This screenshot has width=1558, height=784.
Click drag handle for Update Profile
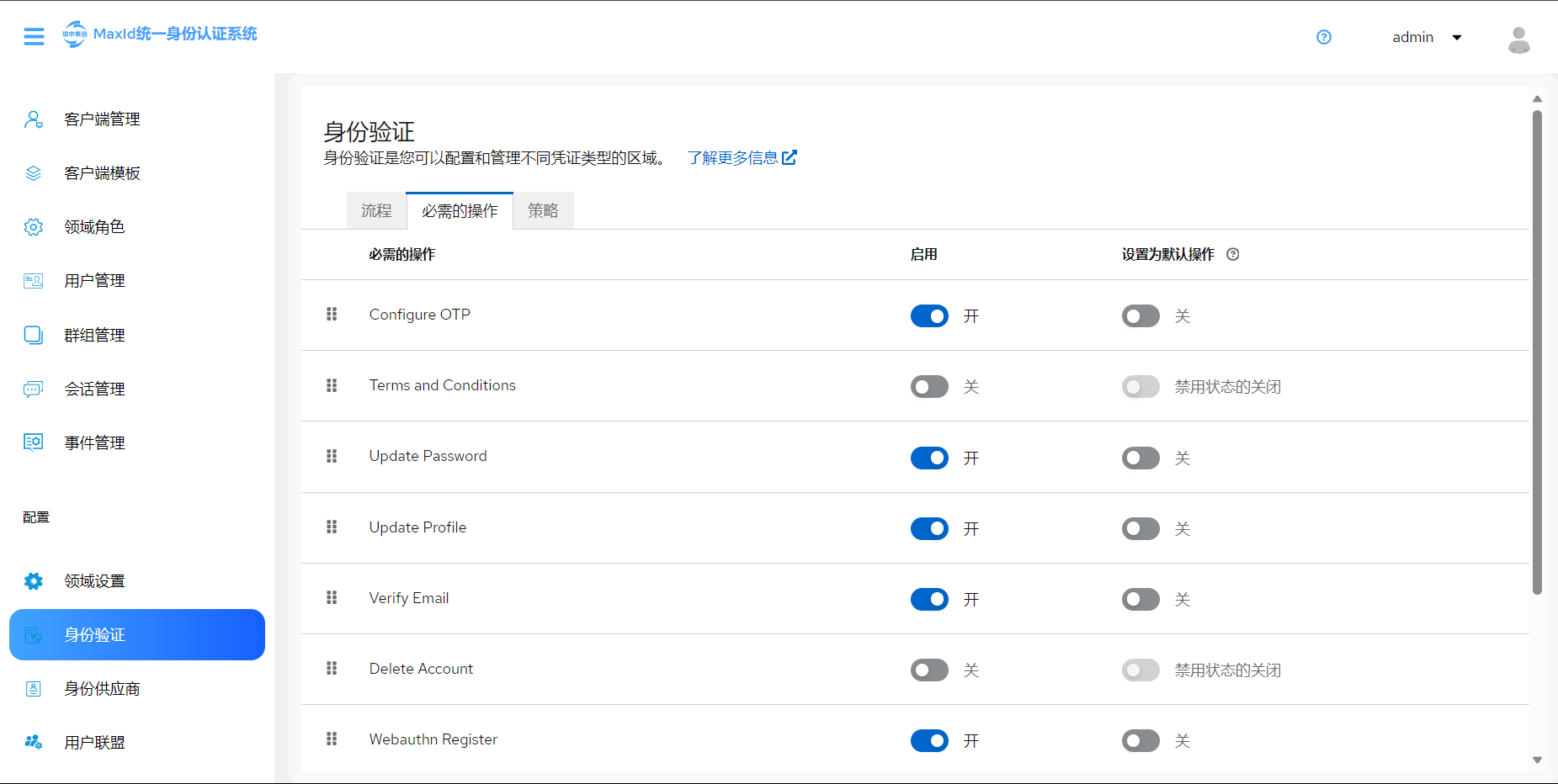click(x=332, y=527)
